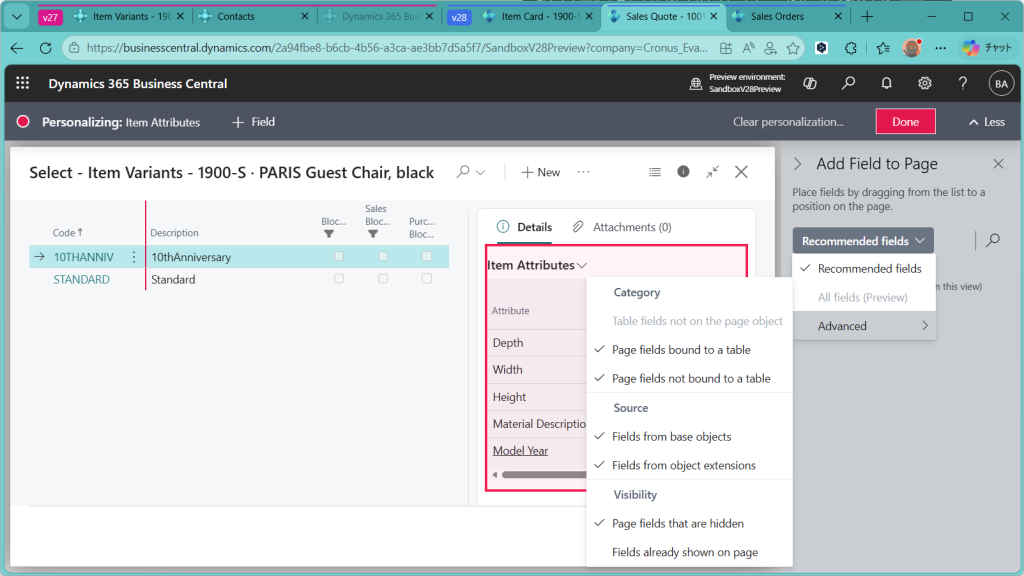Click the help question mark icon
Screen dimensions: 1024x576
962,84
